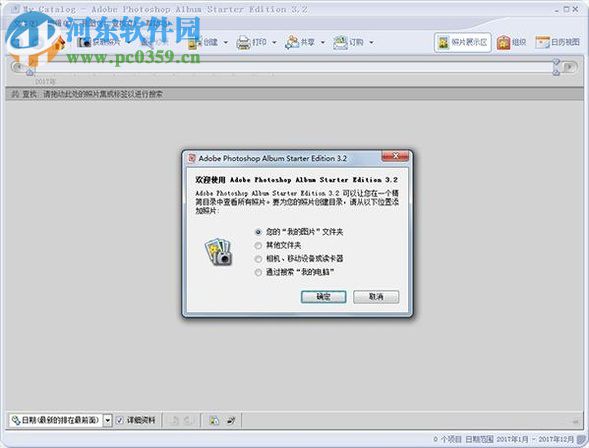Select 相机、移动设备或读卡器 radio option

click(258, 259)
